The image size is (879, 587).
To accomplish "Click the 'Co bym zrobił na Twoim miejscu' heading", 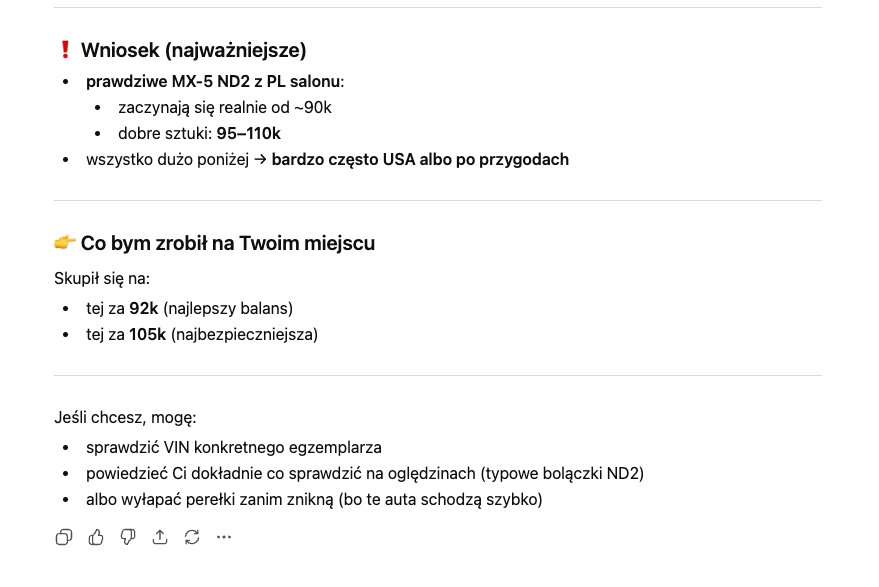I will pyautogui.click(x=227, y=243).
